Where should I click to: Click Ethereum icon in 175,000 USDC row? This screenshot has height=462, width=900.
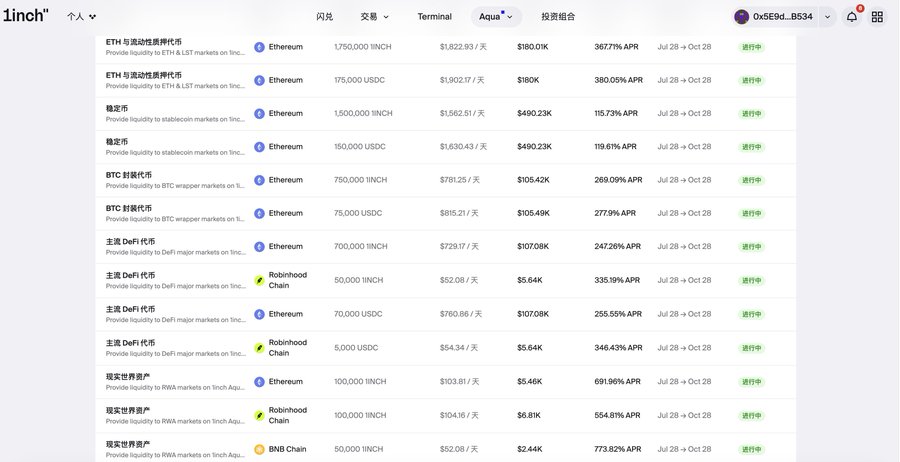coord(259,80)
